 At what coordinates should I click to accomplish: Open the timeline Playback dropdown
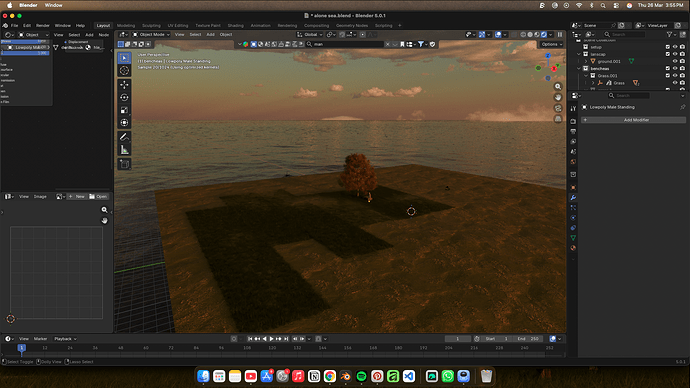tap(65, 339)
